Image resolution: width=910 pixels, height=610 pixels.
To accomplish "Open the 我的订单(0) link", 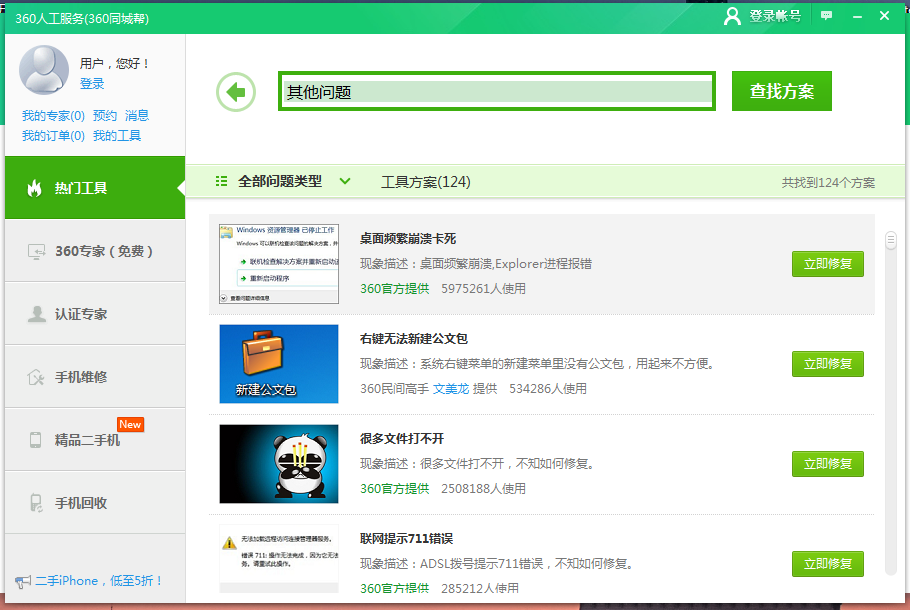I will (53, 136).
